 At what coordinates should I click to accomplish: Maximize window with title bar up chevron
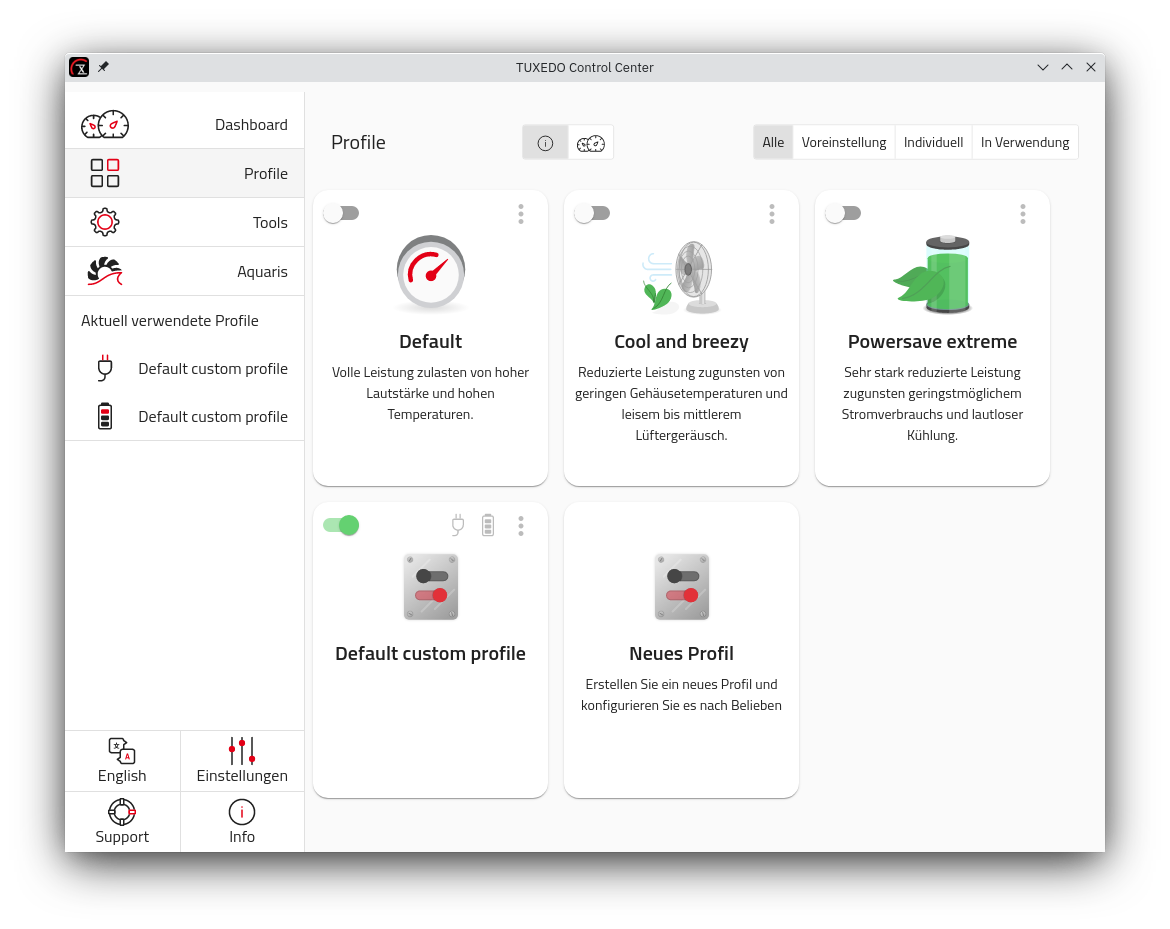click(1067, 67)
